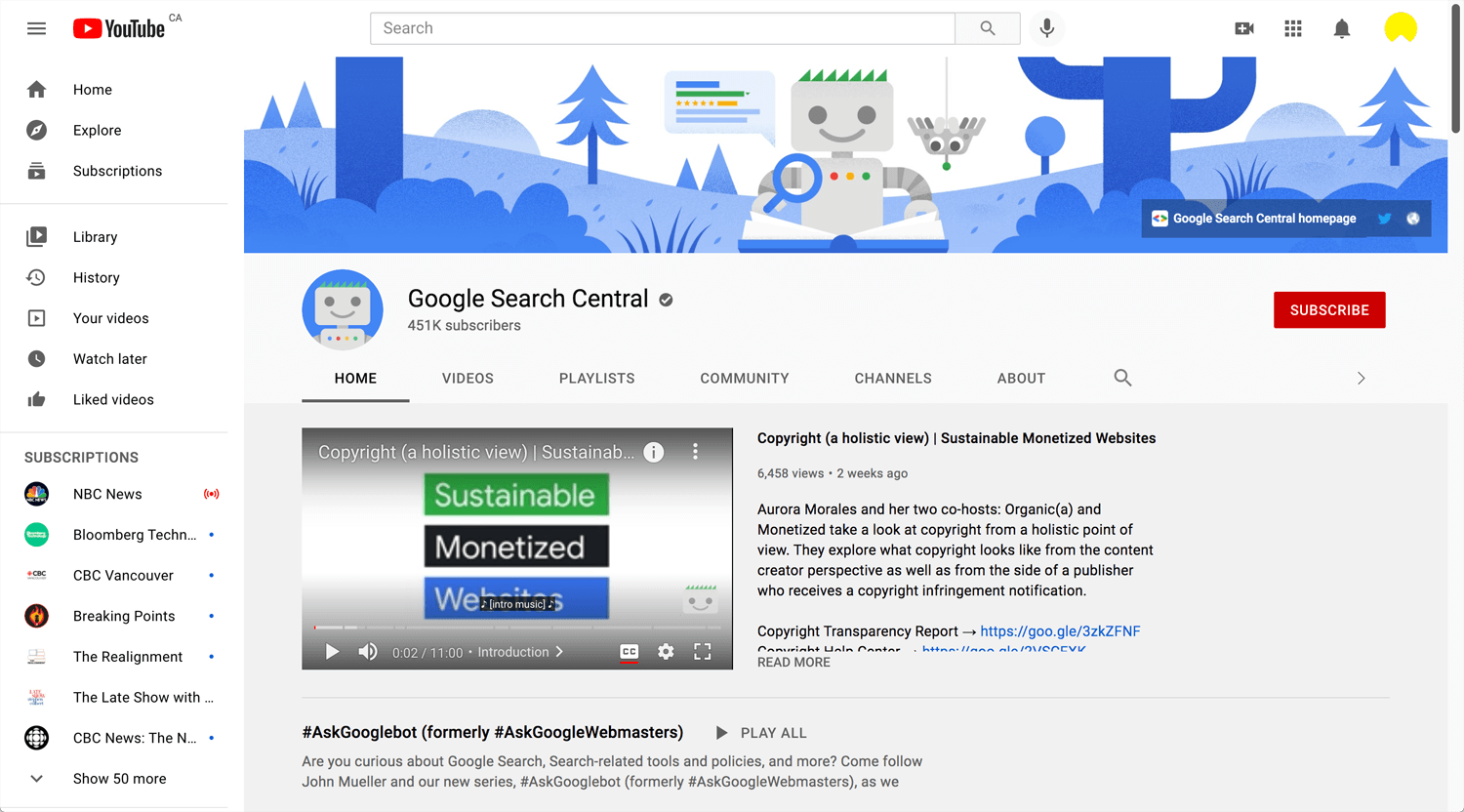The width and height of the screenshot is (1464, 812).
Task: Click the channel banner Twitter icon
Action: [x=1384, y=219]
